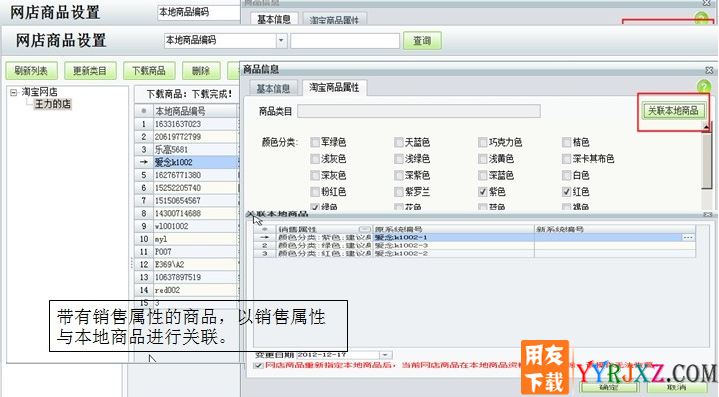The height and width of the screenshot is (397, 719).
Task: Select the 聚念k1002-3 row in association table
Action: tap(474, 246)
